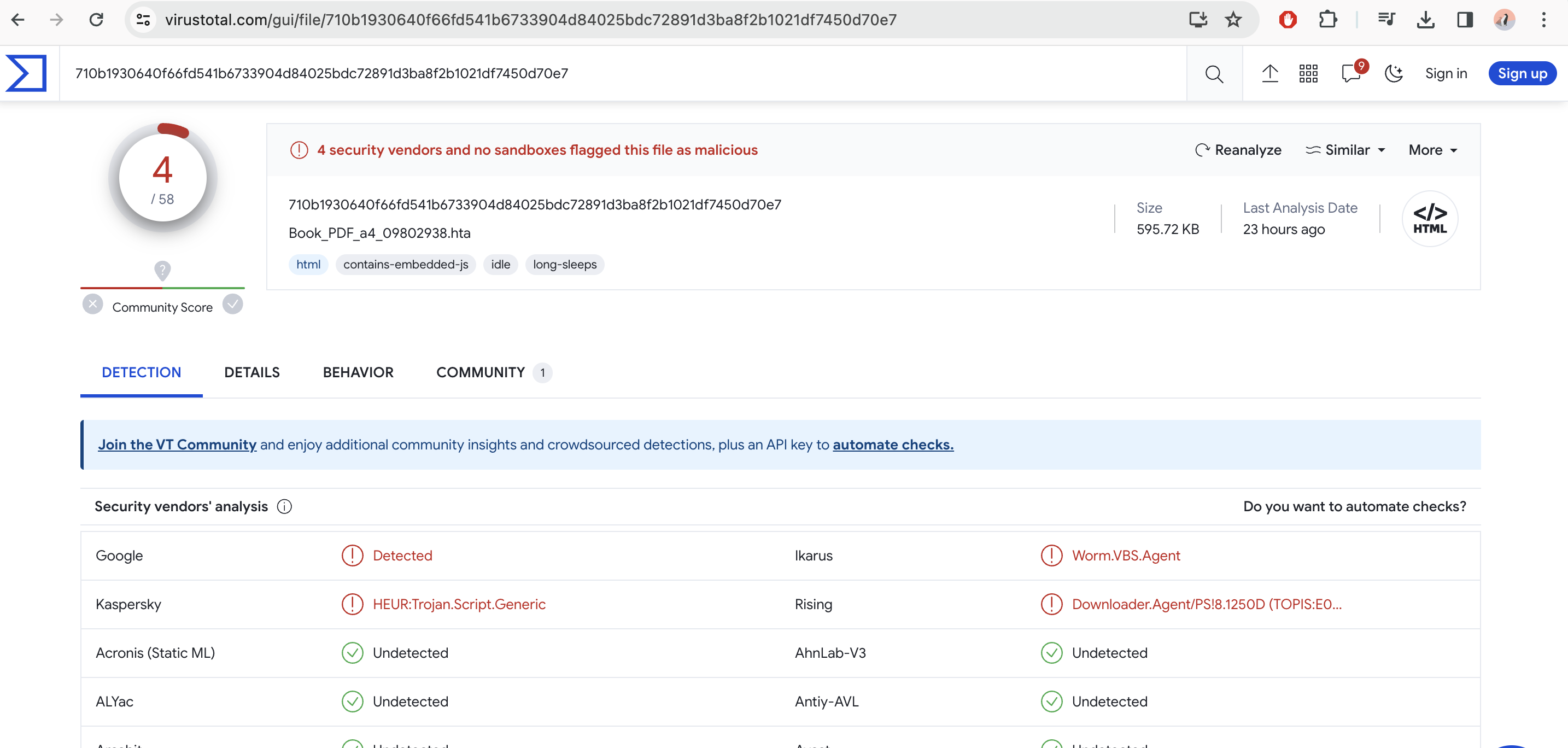Switch to the BEHAVIOR tab
The height and width of the screenshot is (748, 1568).
tap(358, 372)
